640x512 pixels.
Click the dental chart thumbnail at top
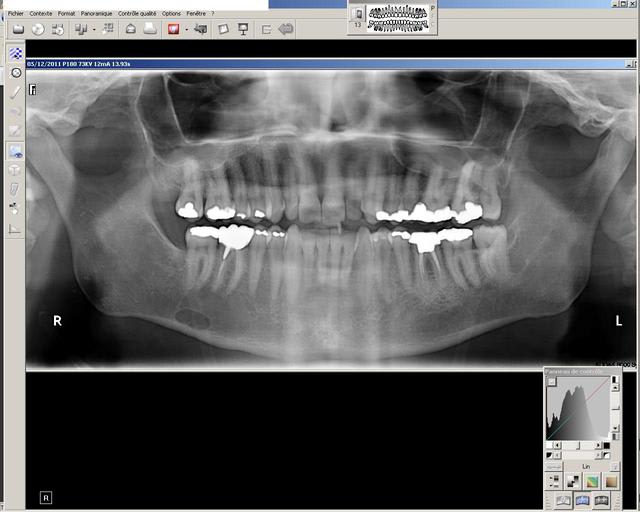click(396, 17)
